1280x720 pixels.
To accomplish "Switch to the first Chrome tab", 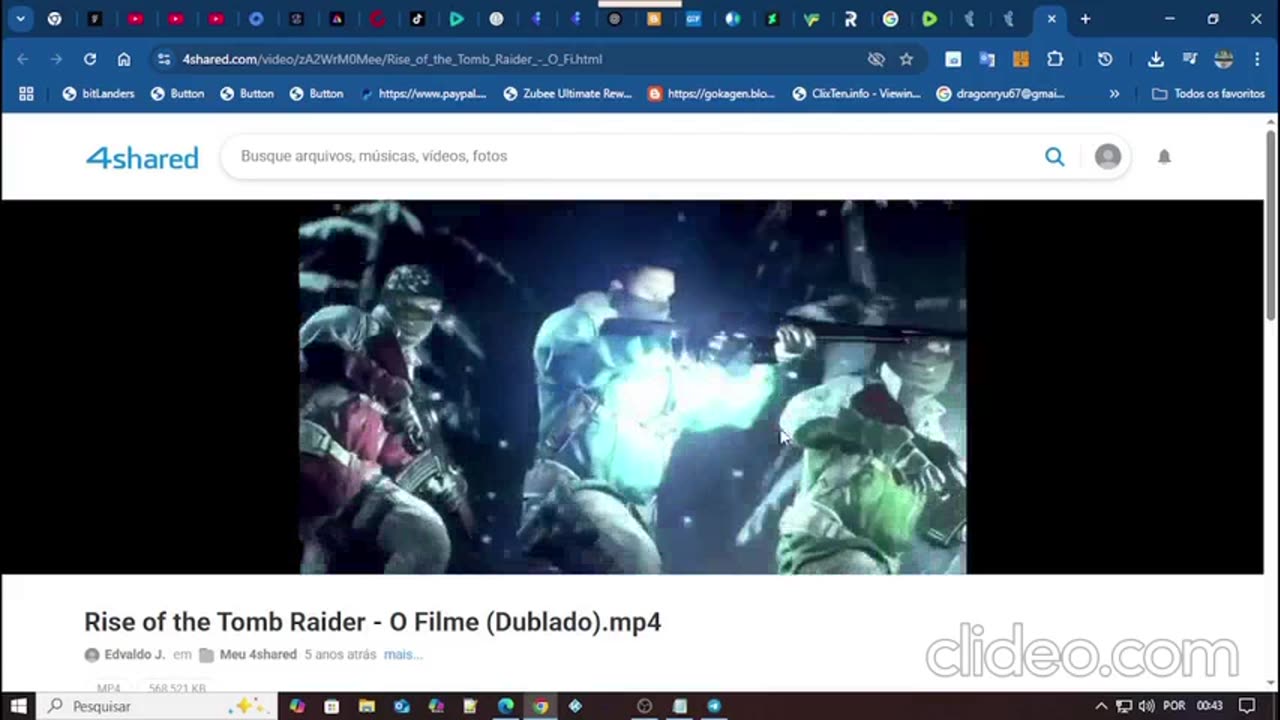I will (55, 18).
